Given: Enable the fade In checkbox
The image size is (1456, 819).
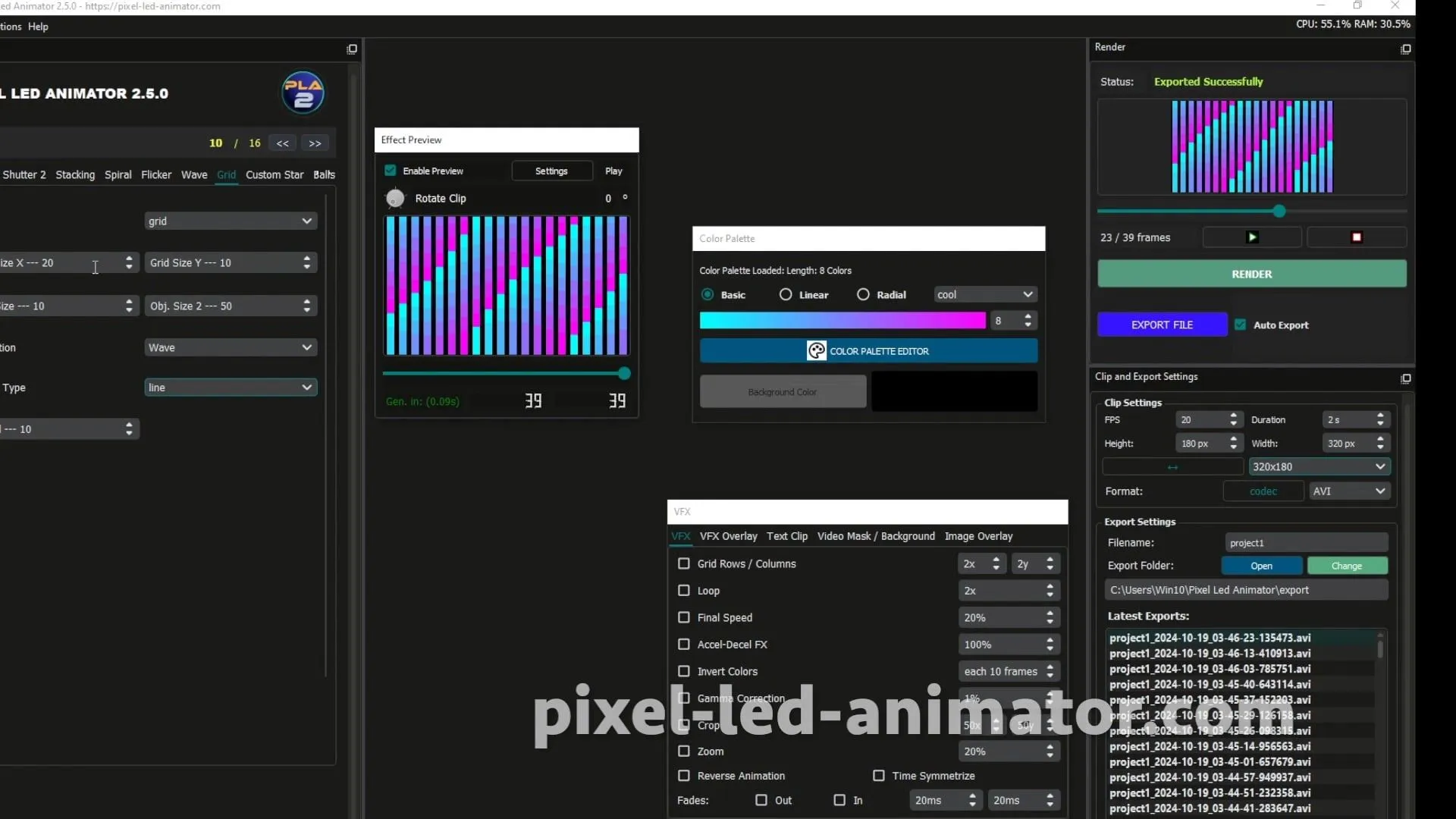Looking at the screenshot, I should (839, 800).
